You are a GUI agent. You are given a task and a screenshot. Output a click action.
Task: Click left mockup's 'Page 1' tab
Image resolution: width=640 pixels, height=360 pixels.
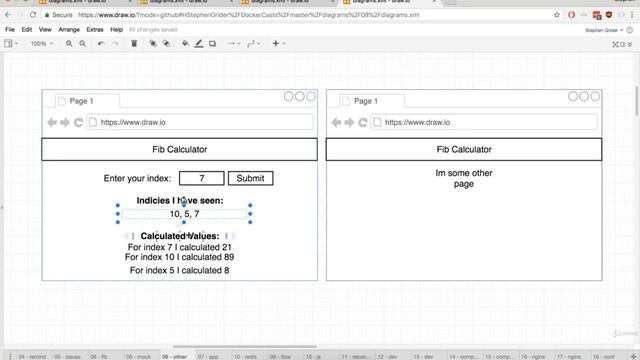tap(87, 101)
